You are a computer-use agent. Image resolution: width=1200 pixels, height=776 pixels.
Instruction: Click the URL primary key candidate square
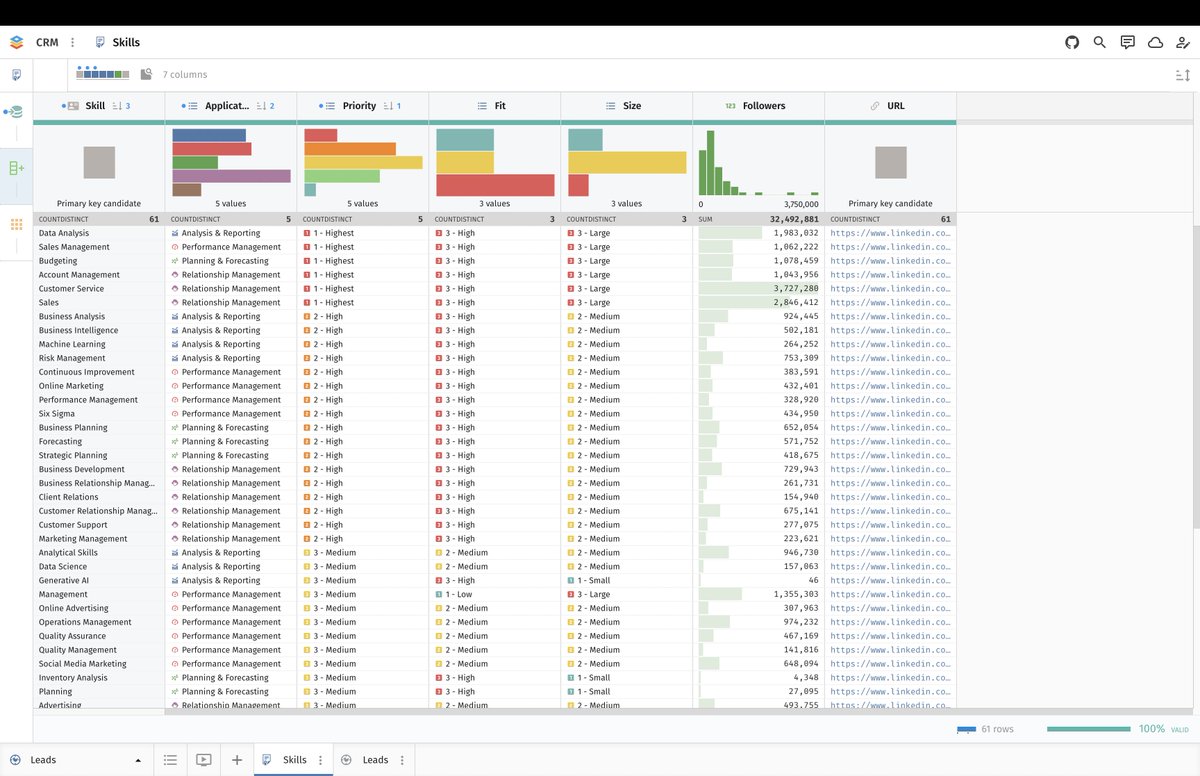pos(890,162)
